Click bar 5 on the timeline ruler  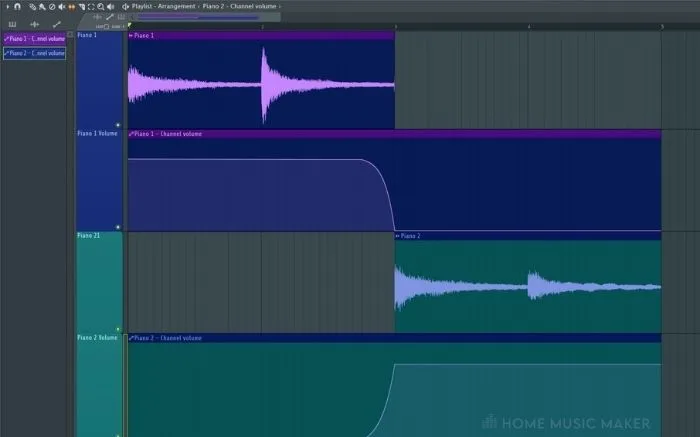point(662,27)
